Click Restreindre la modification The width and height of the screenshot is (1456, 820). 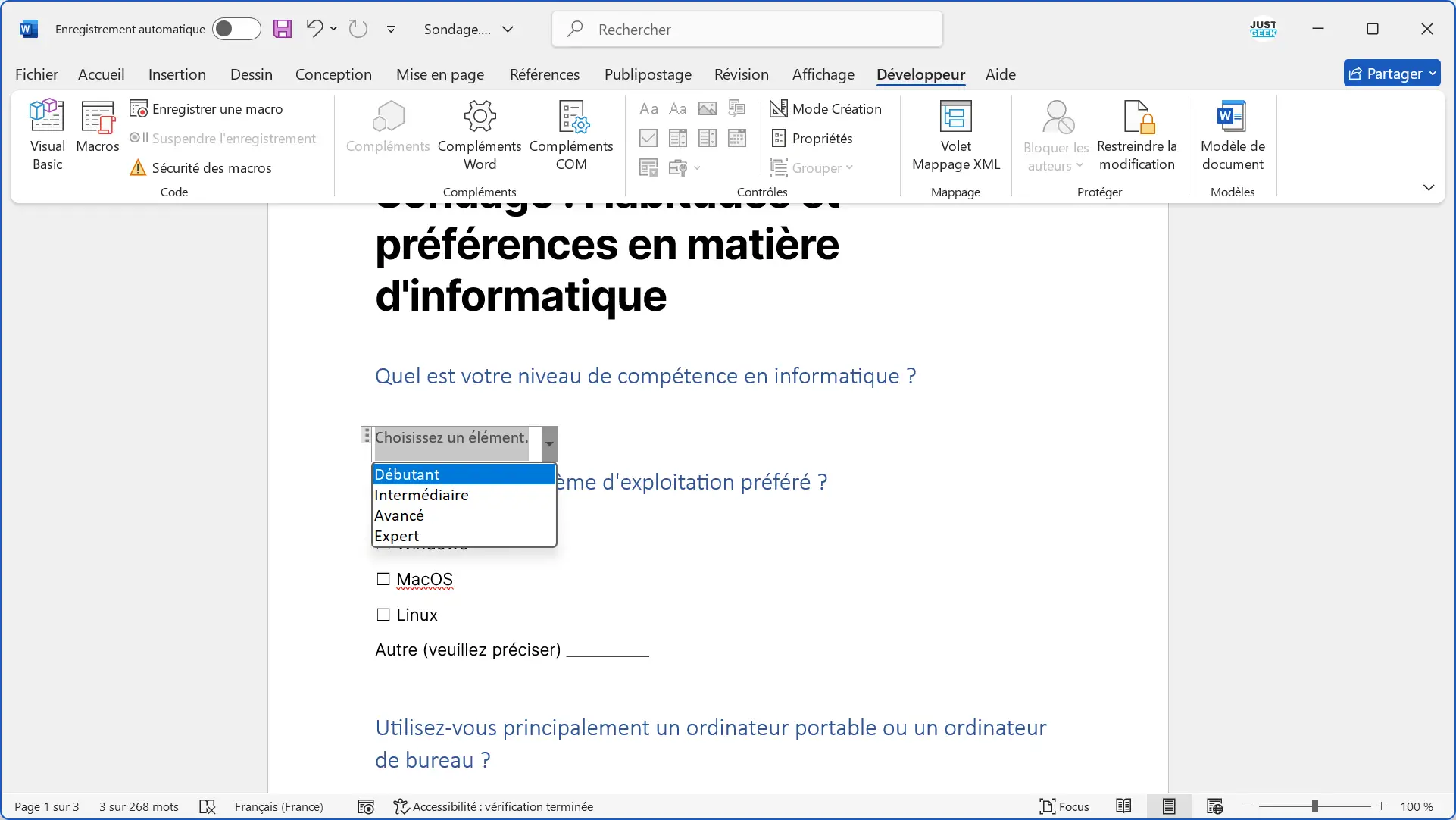tap(1136, 136)
